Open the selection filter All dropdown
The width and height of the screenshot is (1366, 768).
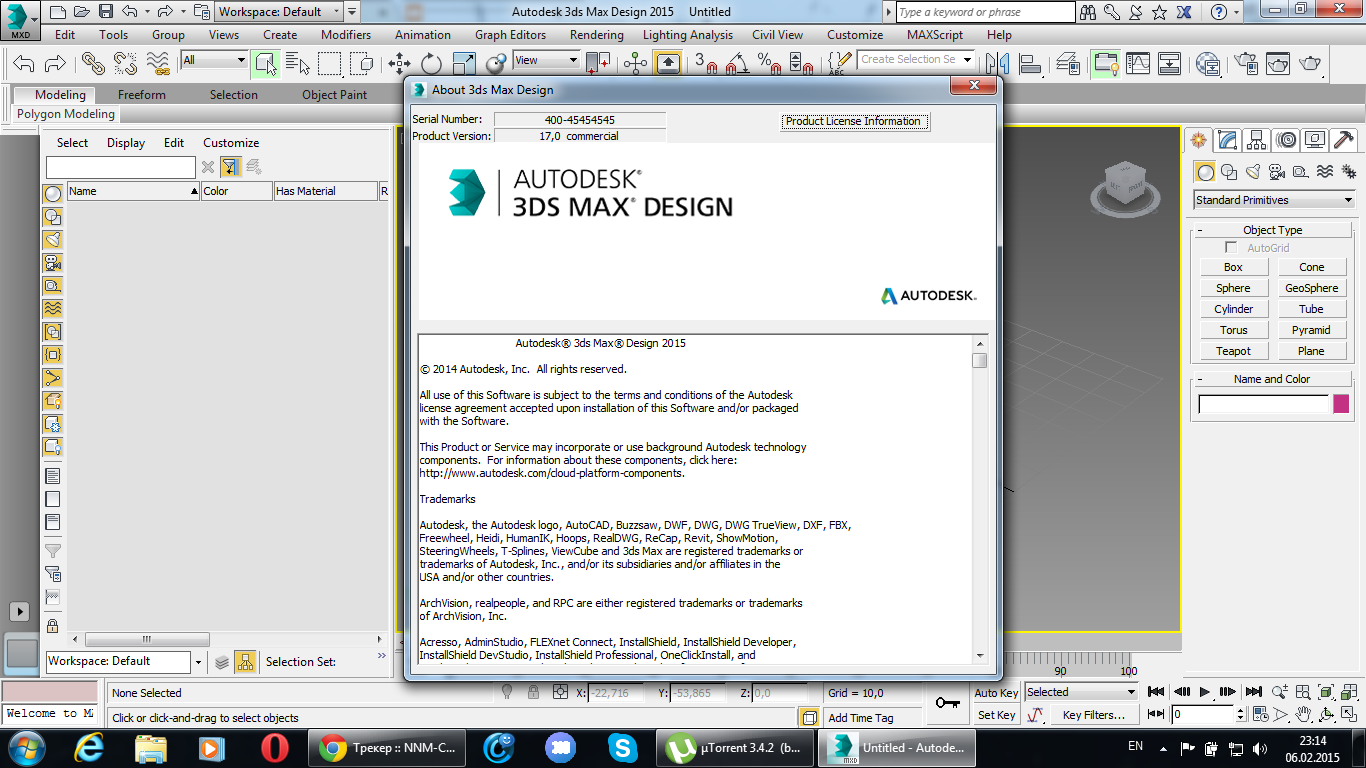[213, 60]
